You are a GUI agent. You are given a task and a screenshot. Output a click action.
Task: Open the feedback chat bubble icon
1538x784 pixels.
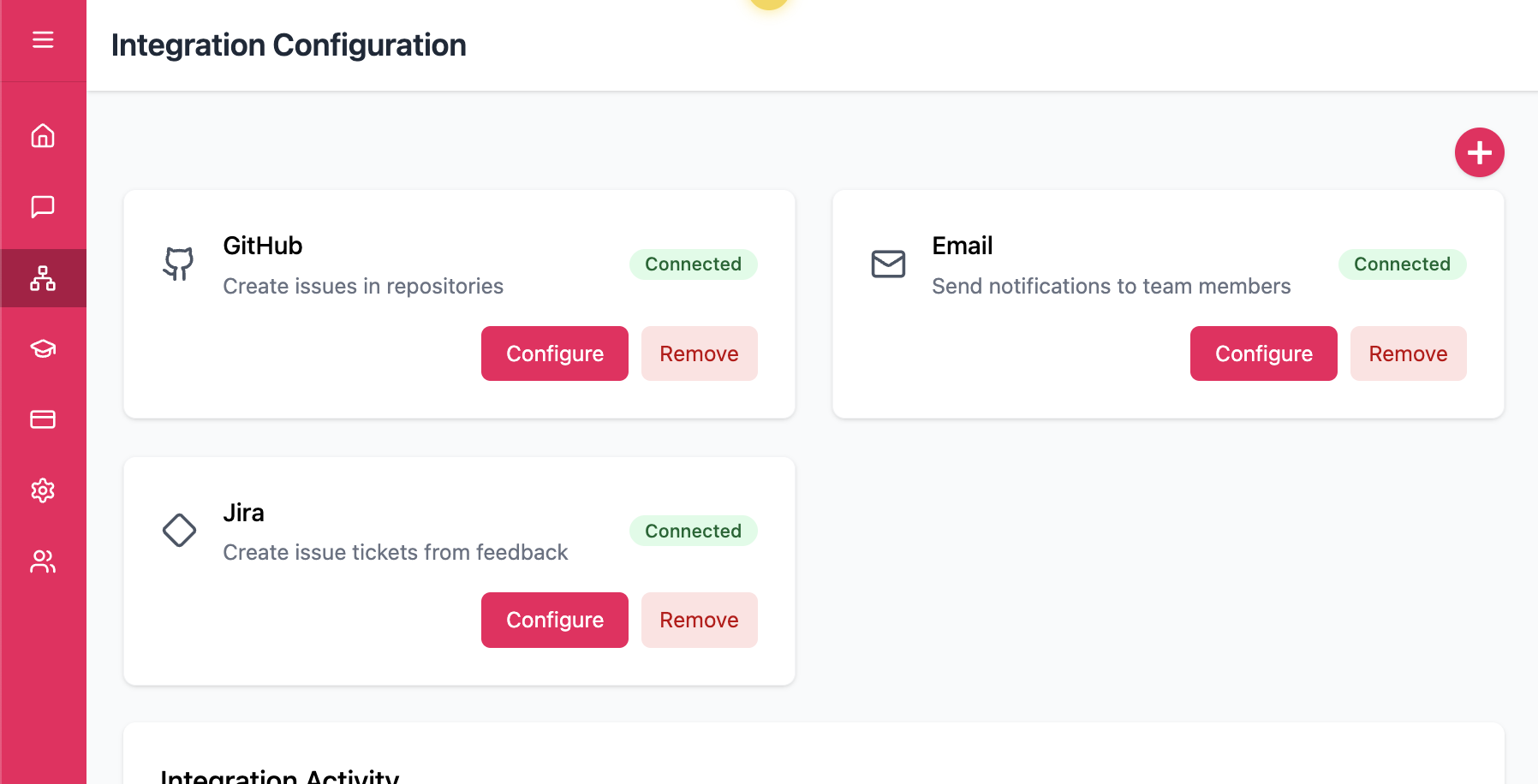[43, 207]
